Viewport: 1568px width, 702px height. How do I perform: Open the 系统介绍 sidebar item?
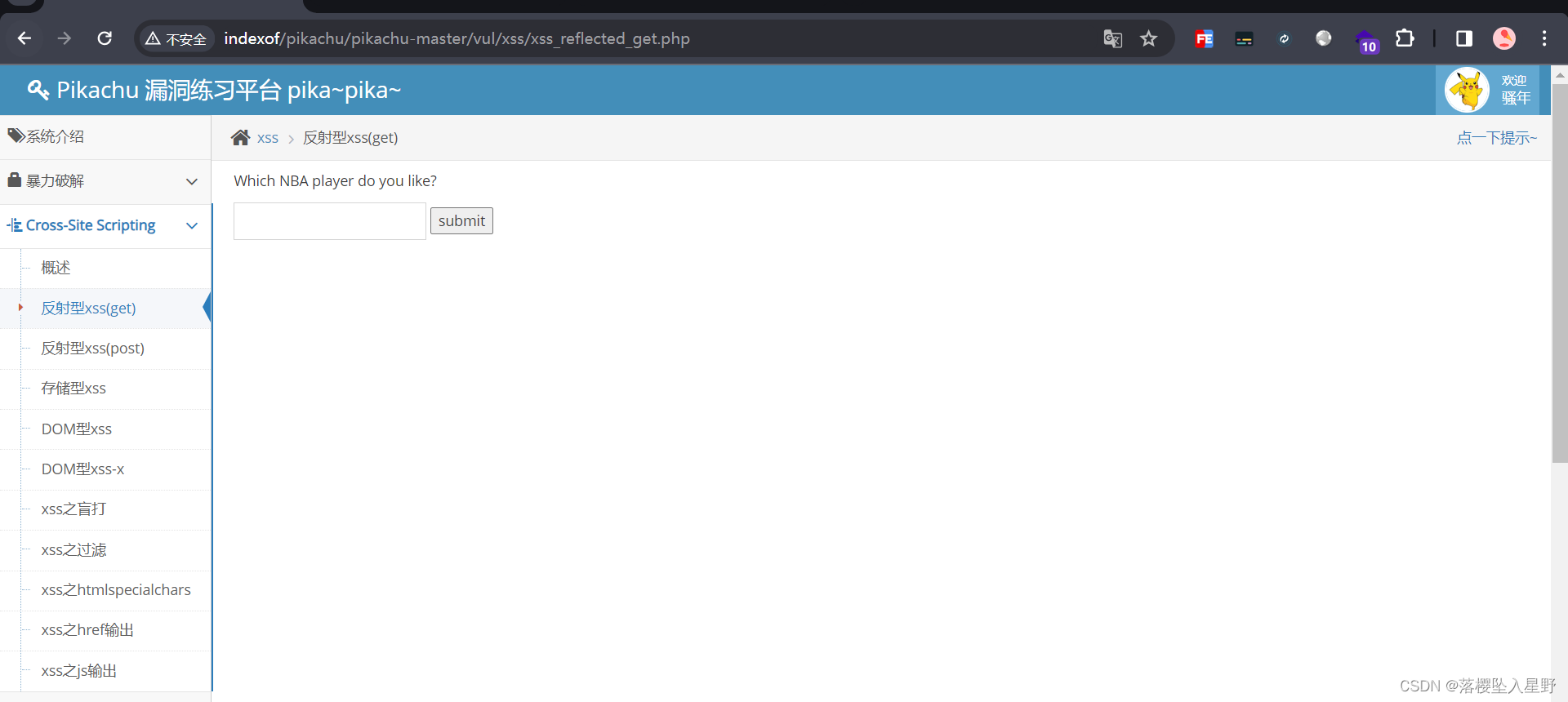coord(105,137)
